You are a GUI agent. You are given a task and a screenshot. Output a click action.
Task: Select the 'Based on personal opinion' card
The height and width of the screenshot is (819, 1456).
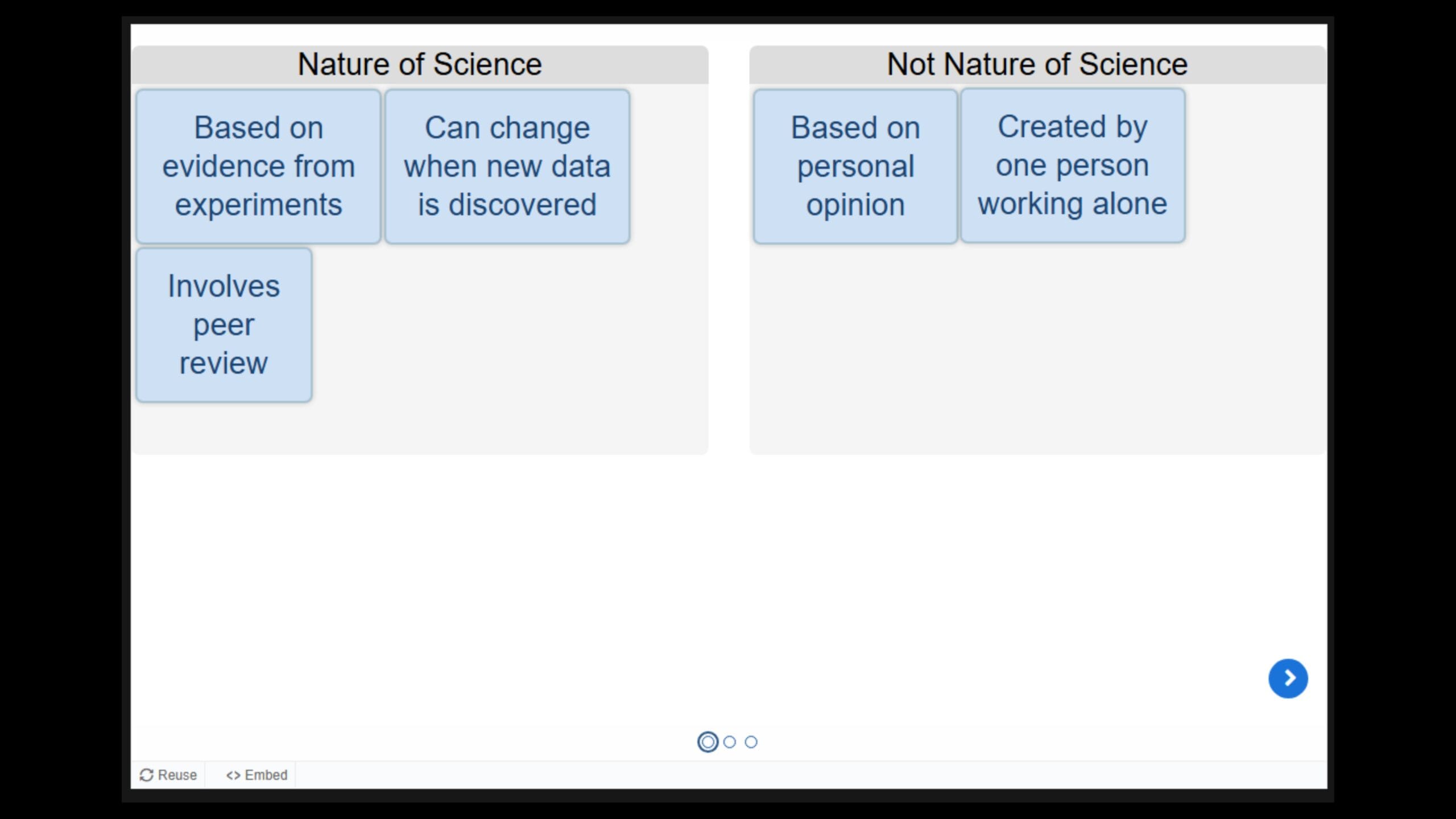click(855, 166)
